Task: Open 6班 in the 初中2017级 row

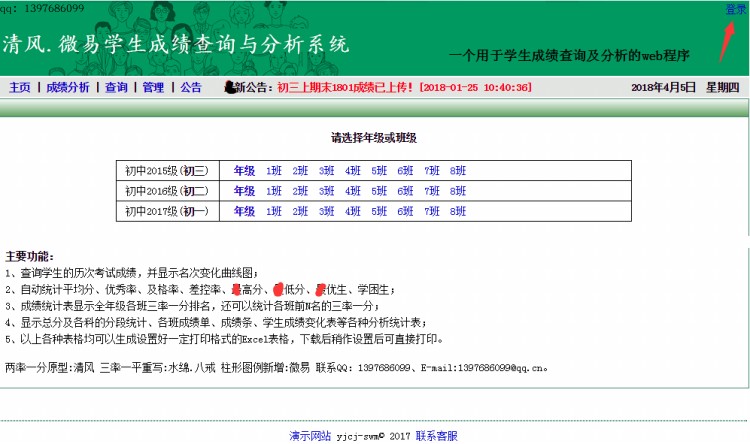Action: pos(405,211)
